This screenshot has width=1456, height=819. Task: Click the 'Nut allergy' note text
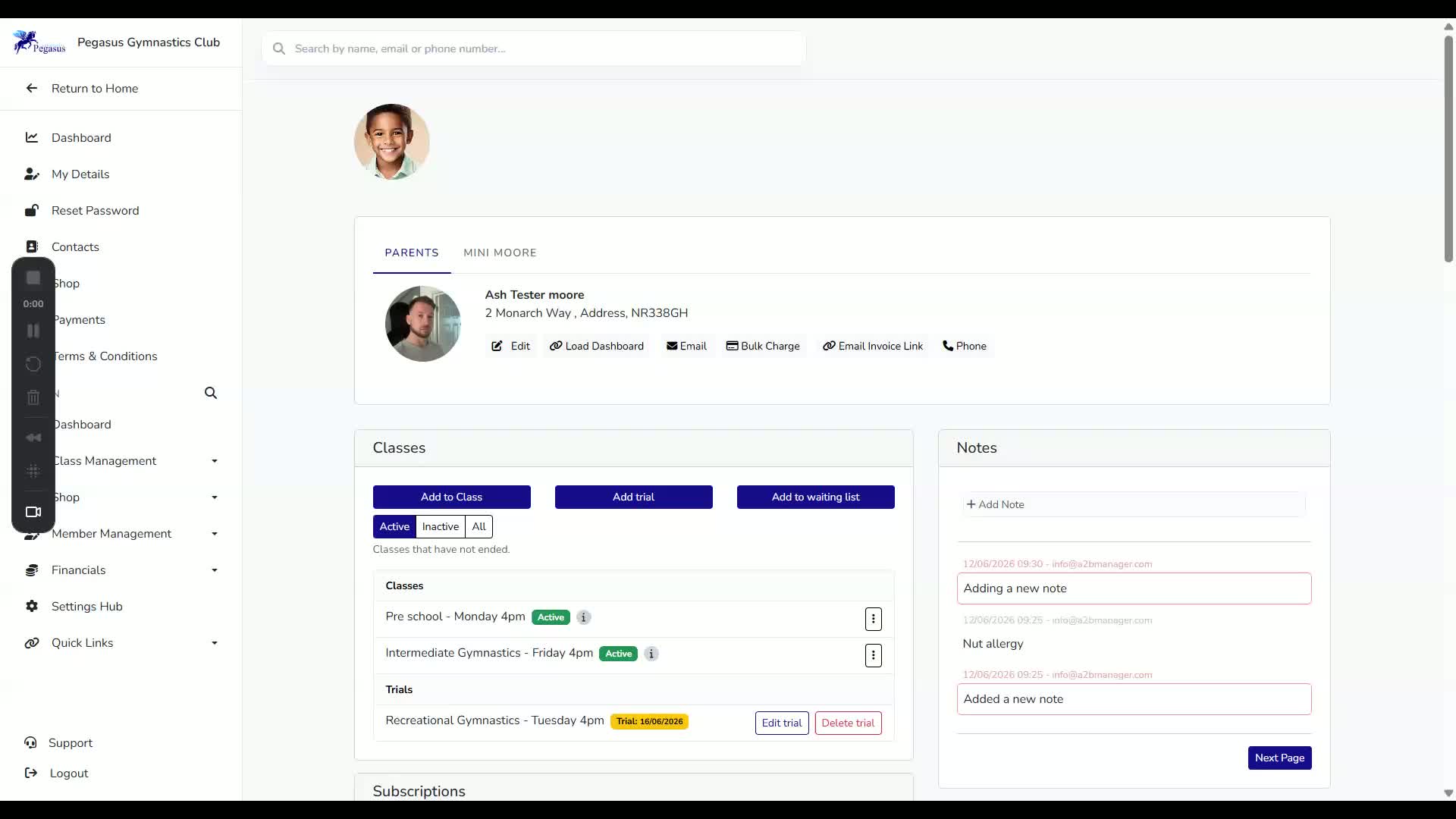pos(993,644)
